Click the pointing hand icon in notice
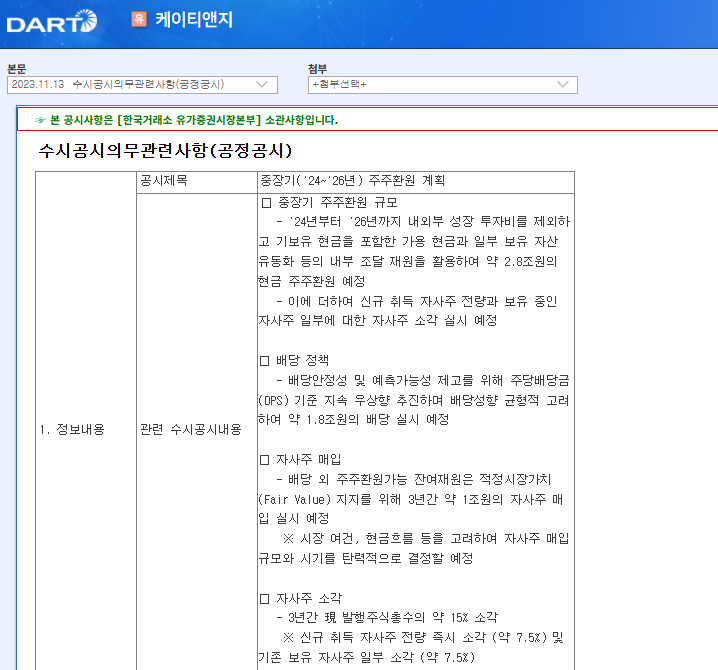718x670 pixels. 41,120
